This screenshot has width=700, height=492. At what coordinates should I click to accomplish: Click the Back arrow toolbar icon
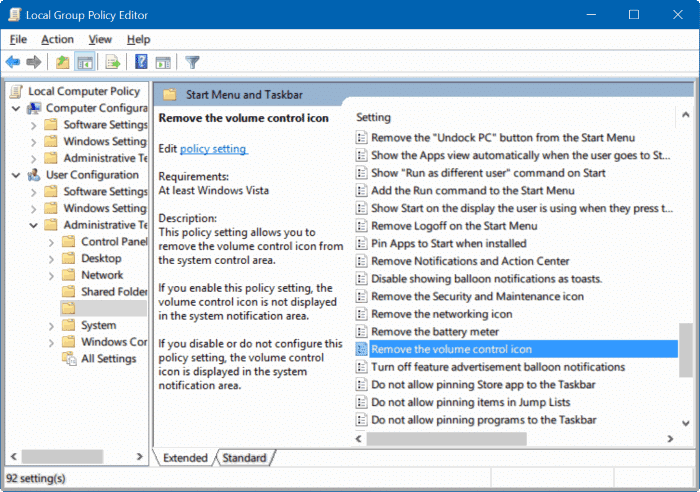coord(13,62)
